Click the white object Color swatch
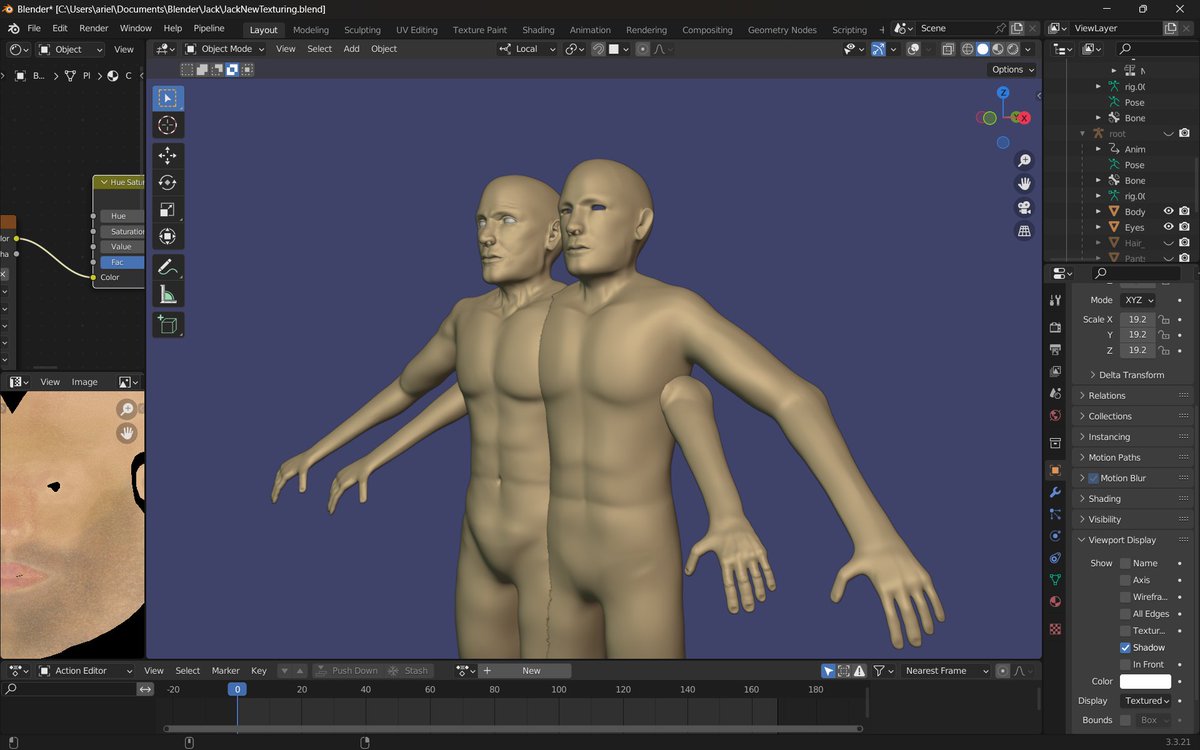 click(1146, 682)
